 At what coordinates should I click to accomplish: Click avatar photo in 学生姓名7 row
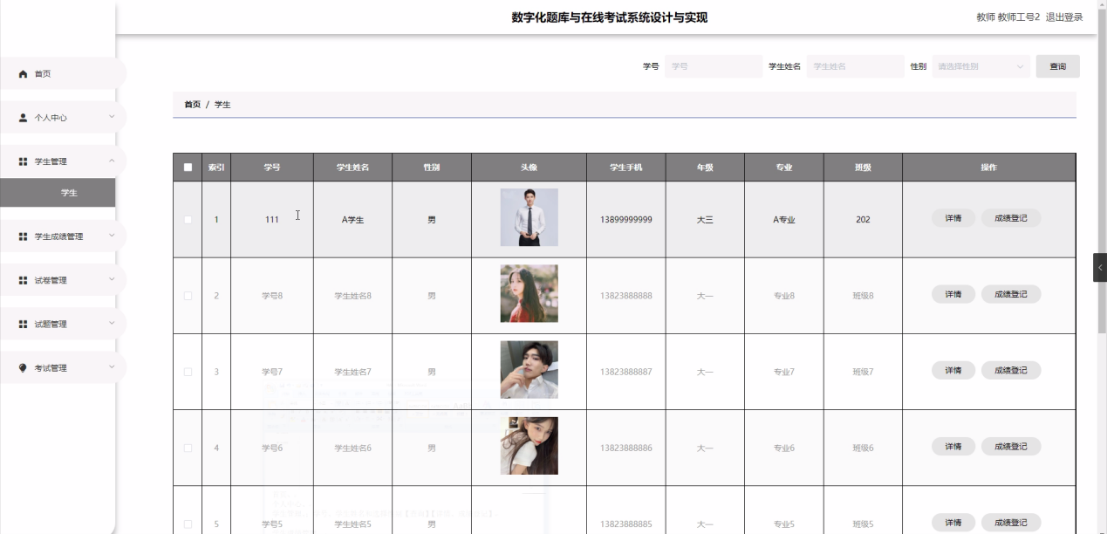click(x=529, y=370)
